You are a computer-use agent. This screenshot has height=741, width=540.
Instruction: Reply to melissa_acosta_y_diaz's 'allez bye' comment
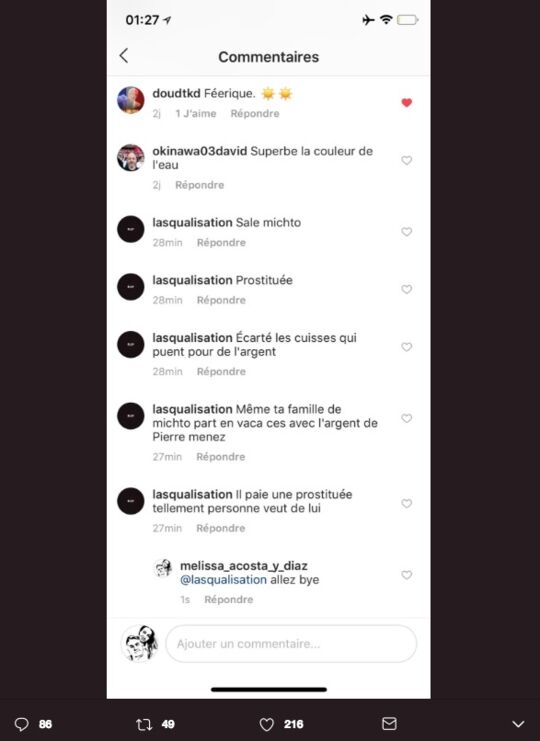pyautogui.click(x=229, y=600)
